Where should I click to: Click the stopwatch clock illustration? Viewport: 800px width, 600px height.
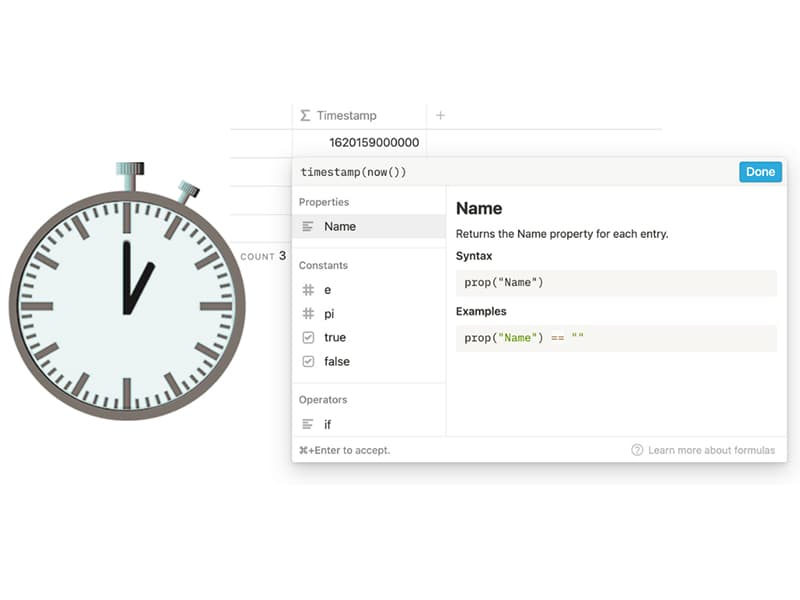127,292
